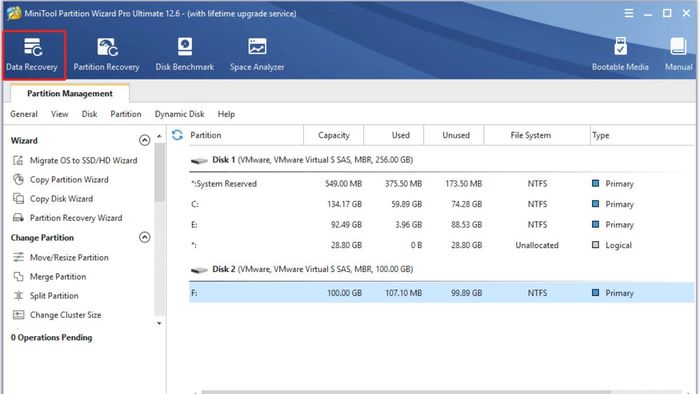Choose Move/Resize Partition
This screenshot has height=394, width=700.
(x=69, y=257)
